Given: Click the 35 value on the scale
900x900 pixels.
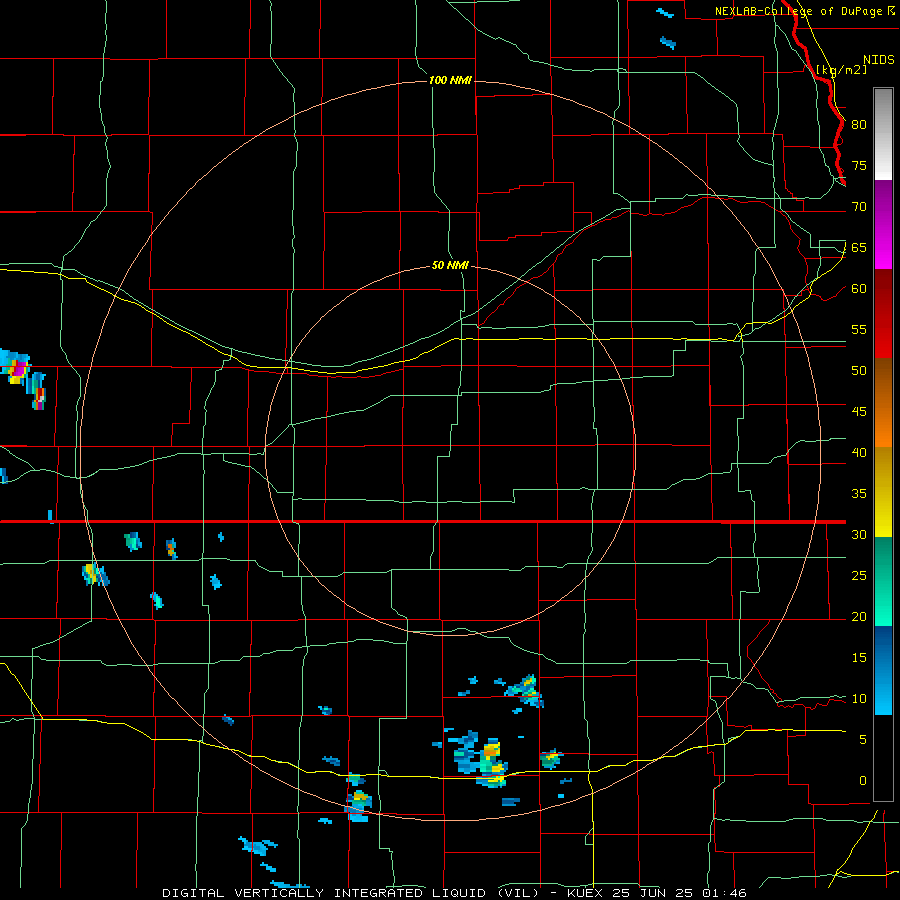Looking at the screenshot, I should [x=859, y=494].
